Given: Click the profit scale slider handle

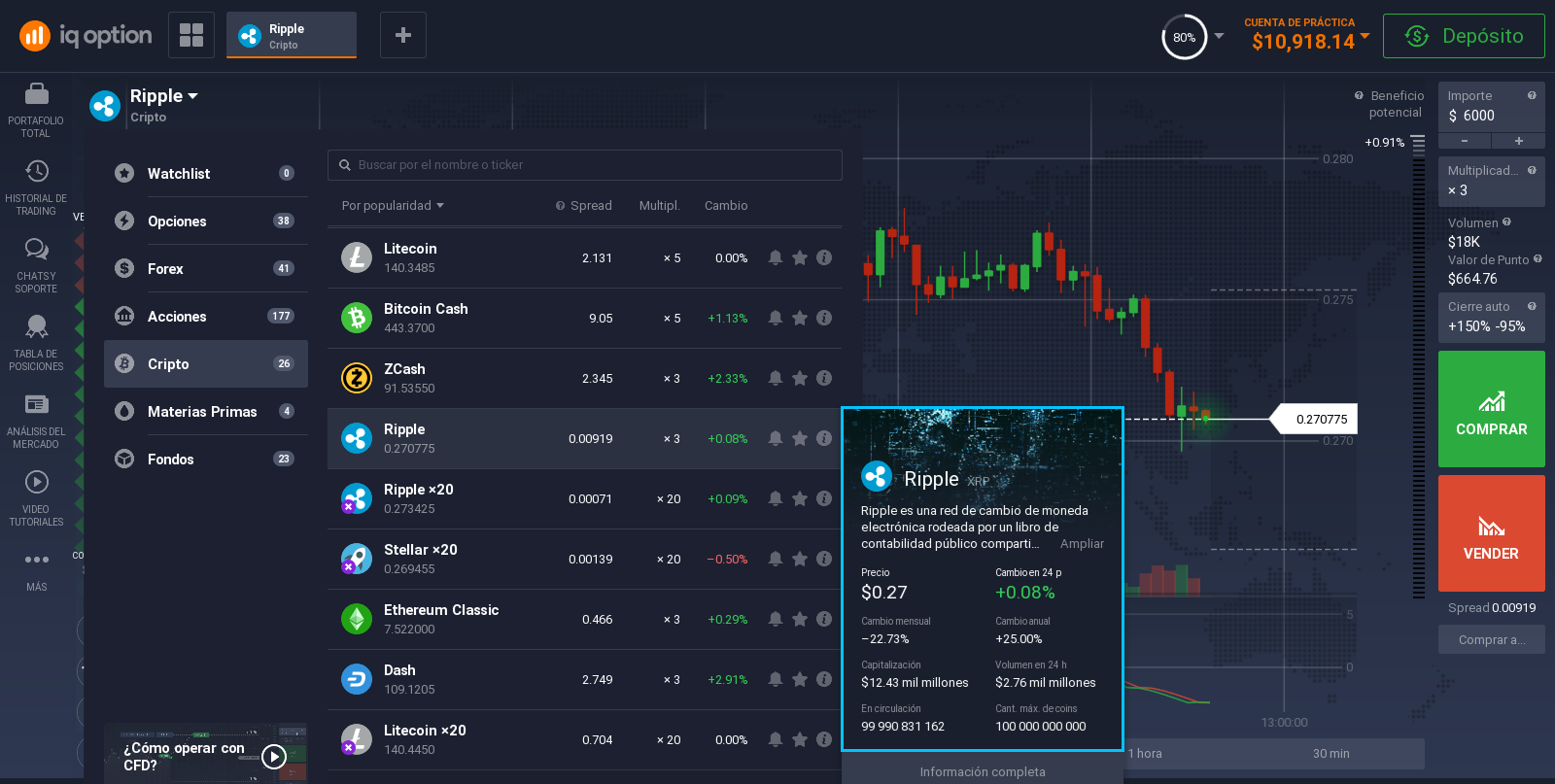Looking at the screenshot, I should tap(1418, 143).
